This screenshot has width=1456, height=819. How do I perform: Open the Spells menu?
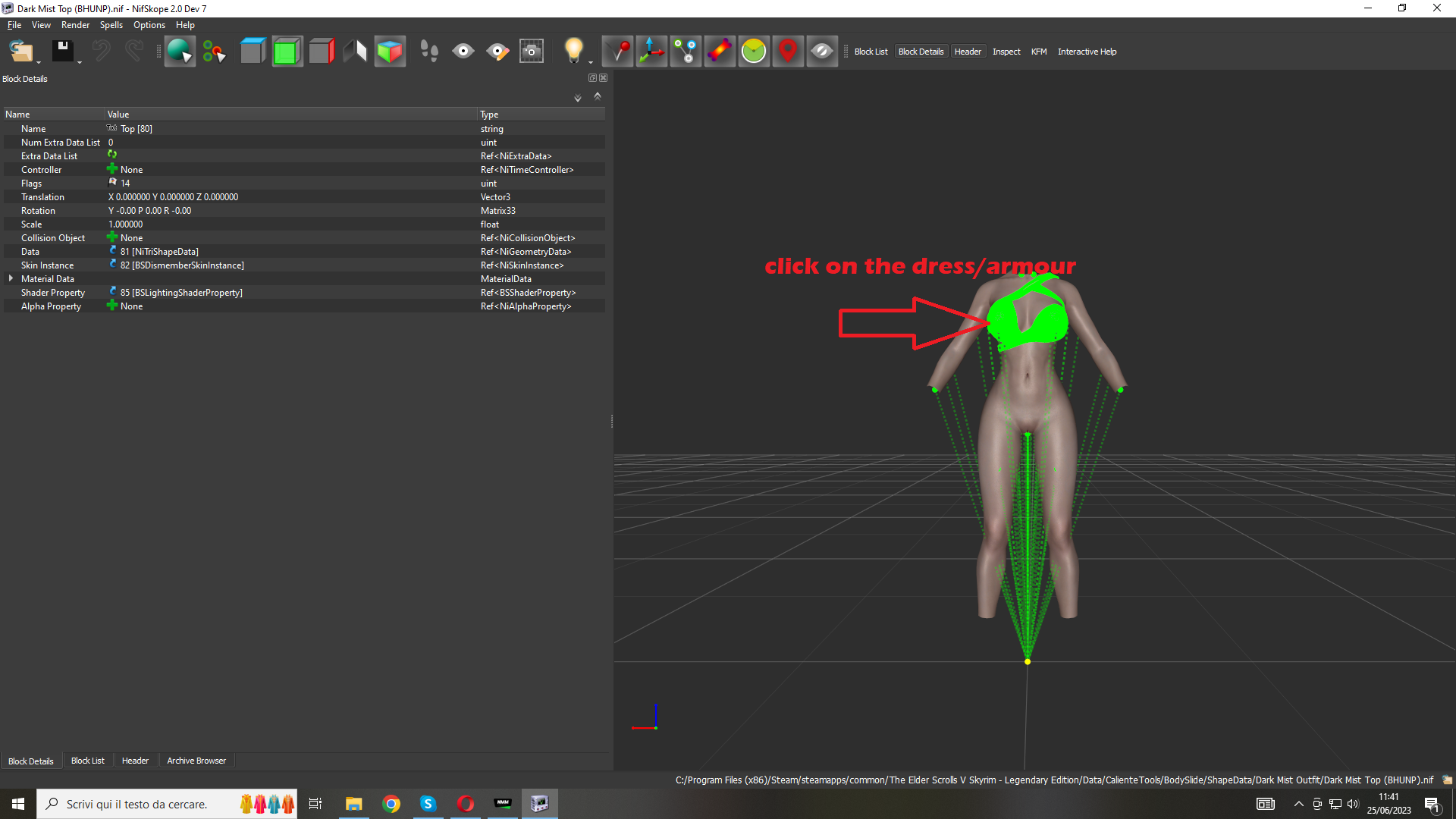click(x=111, y=25)
